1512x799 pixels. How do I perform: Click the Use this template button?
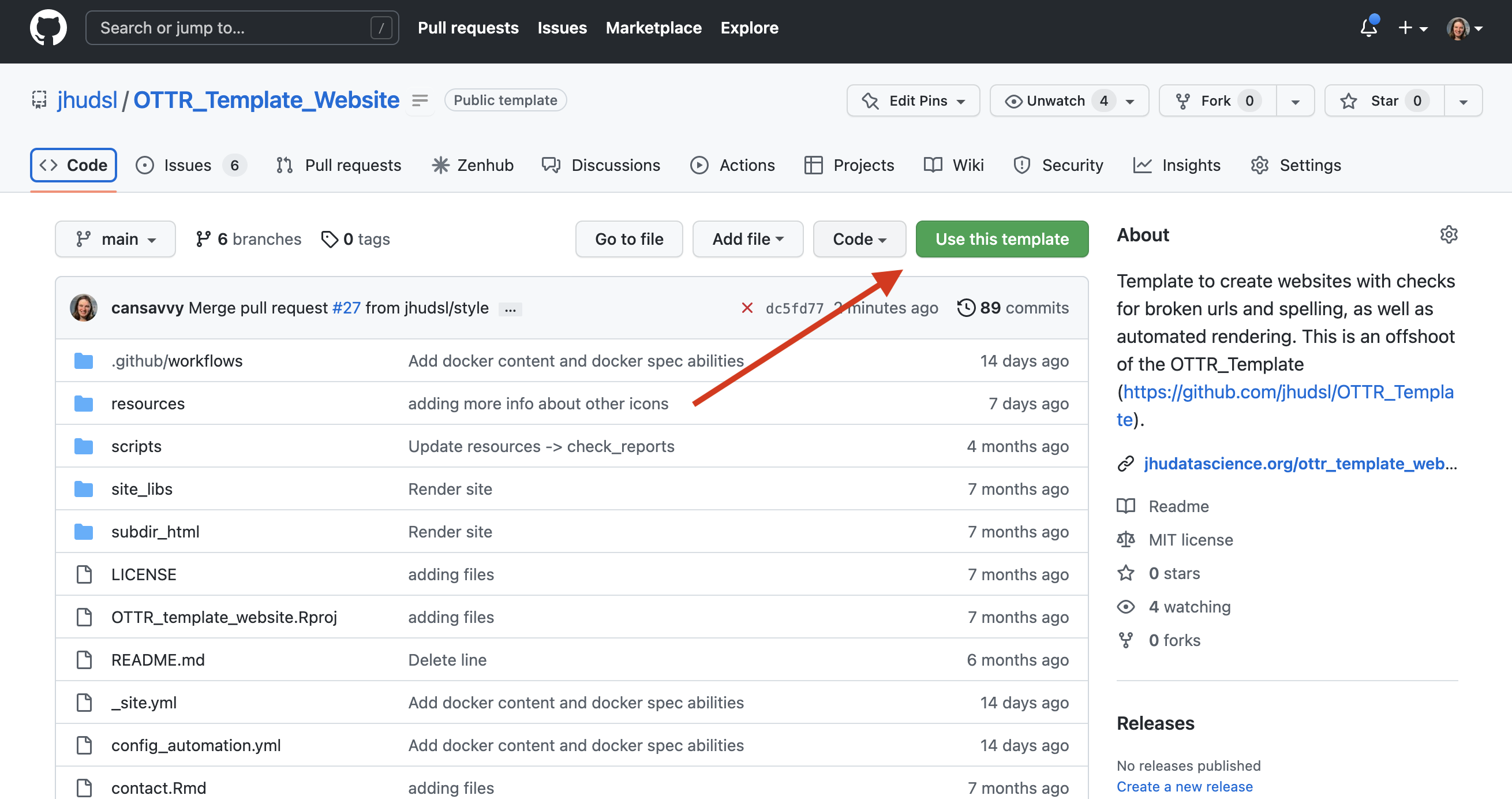click(1001, 239)
